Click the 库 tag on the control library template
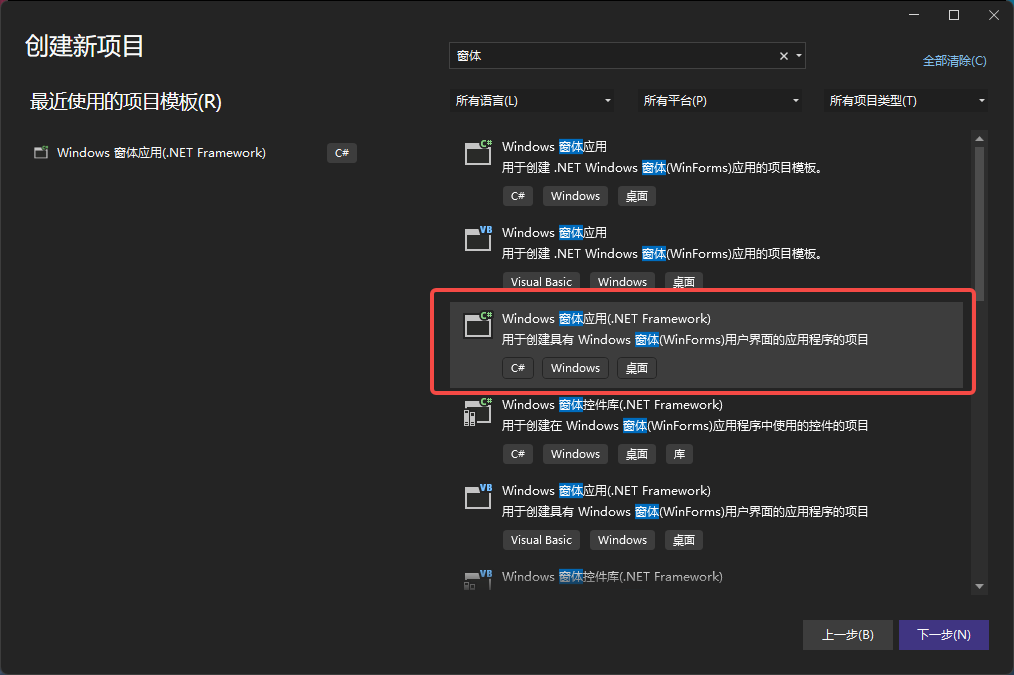This screenshot has width=1014, height=675. (680, 454)
